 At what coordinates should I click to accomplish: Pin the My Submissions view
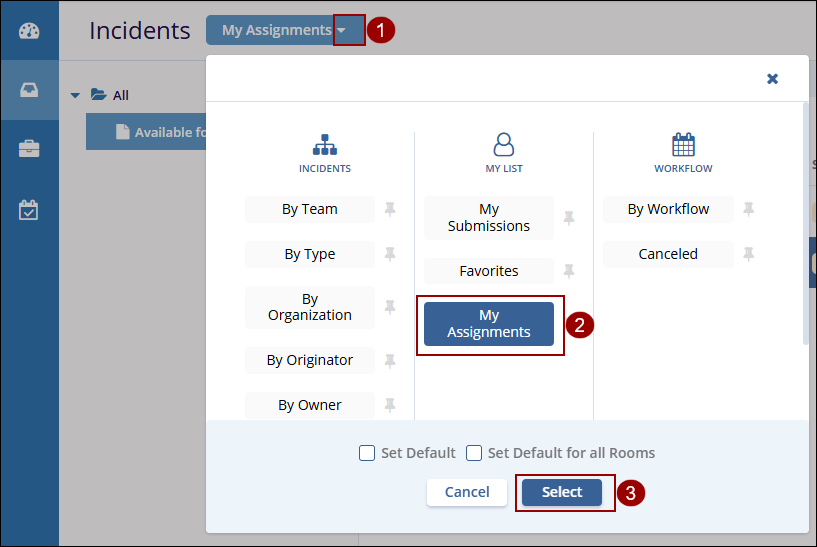pos(569,218)
